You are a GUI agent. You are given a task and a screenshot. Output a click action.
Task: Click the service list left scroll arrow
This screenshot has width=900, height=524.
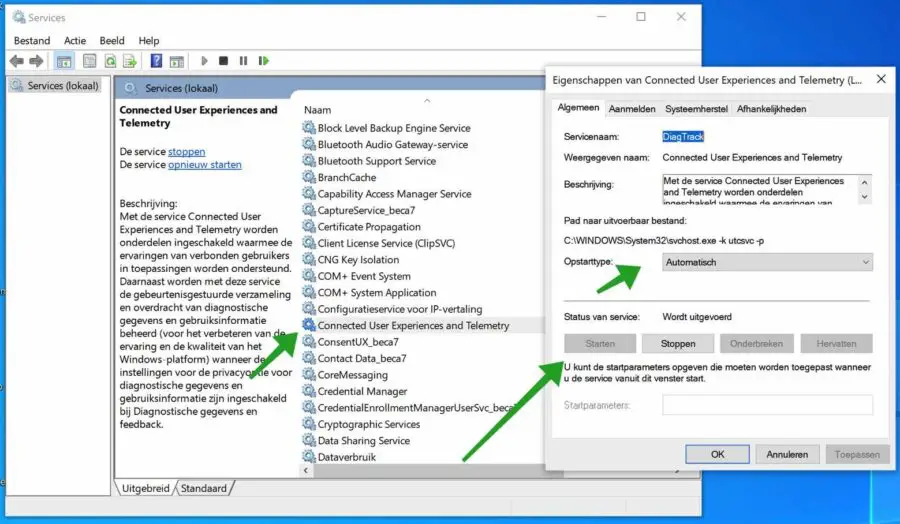[x=306, y=471]
